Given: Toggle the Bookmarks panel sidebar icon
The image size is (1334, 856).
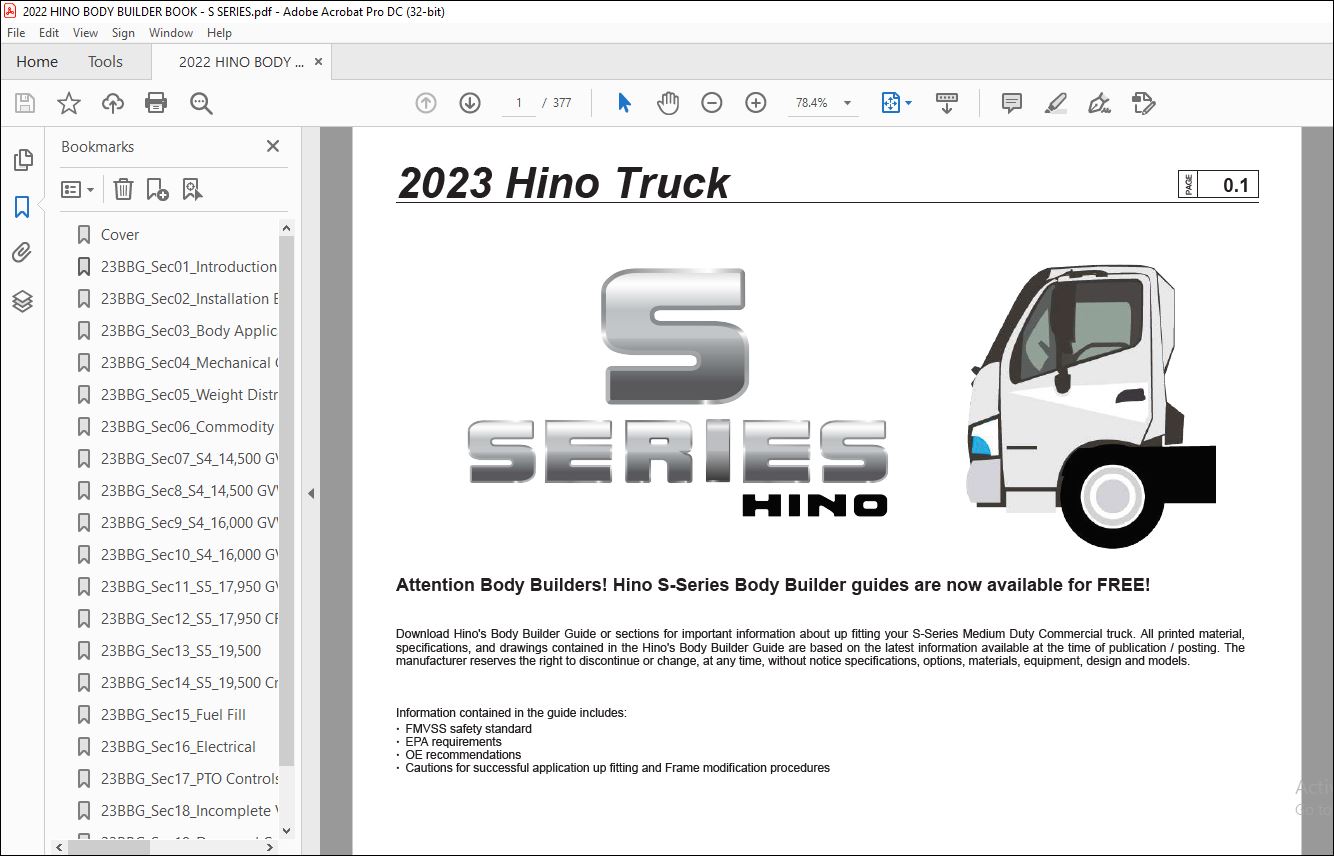Looking at the screenshot, I should tap(22, 207).
